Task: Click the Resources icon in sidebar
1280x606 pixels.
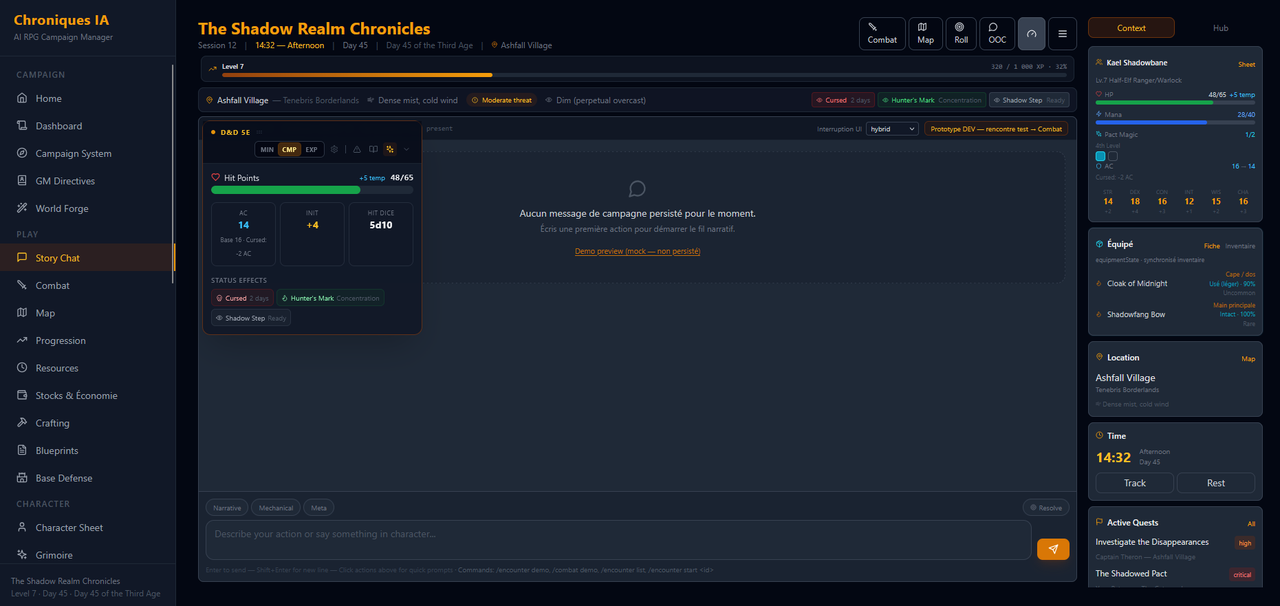Action: [x=23, y=368]
